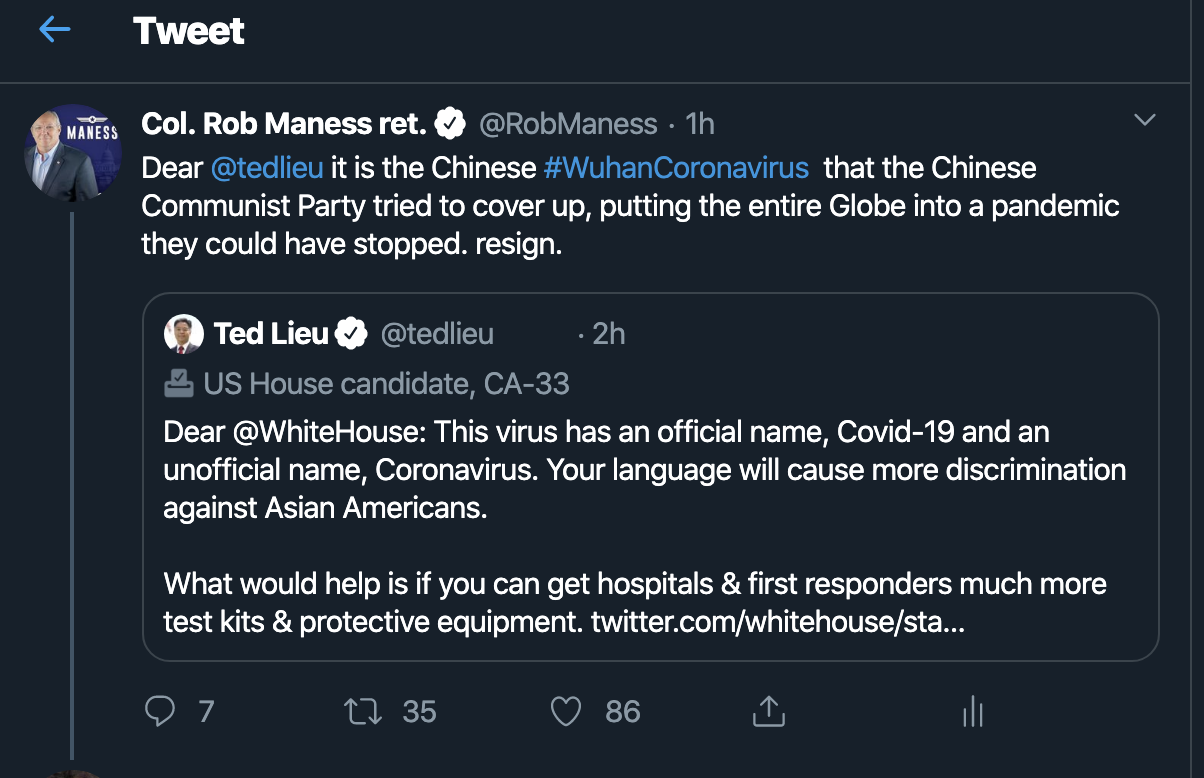The image size is (1204, 778).
Task: Click the @RobManess handle
Action: 568,124
